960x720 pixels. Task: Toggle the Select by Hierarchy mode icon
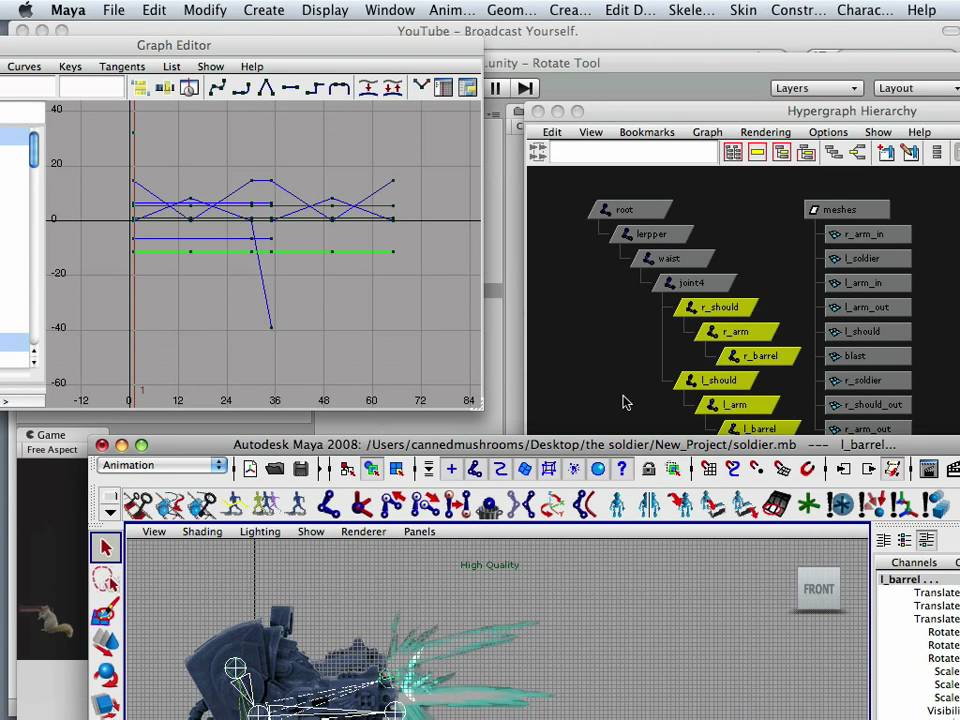[347, 469]
